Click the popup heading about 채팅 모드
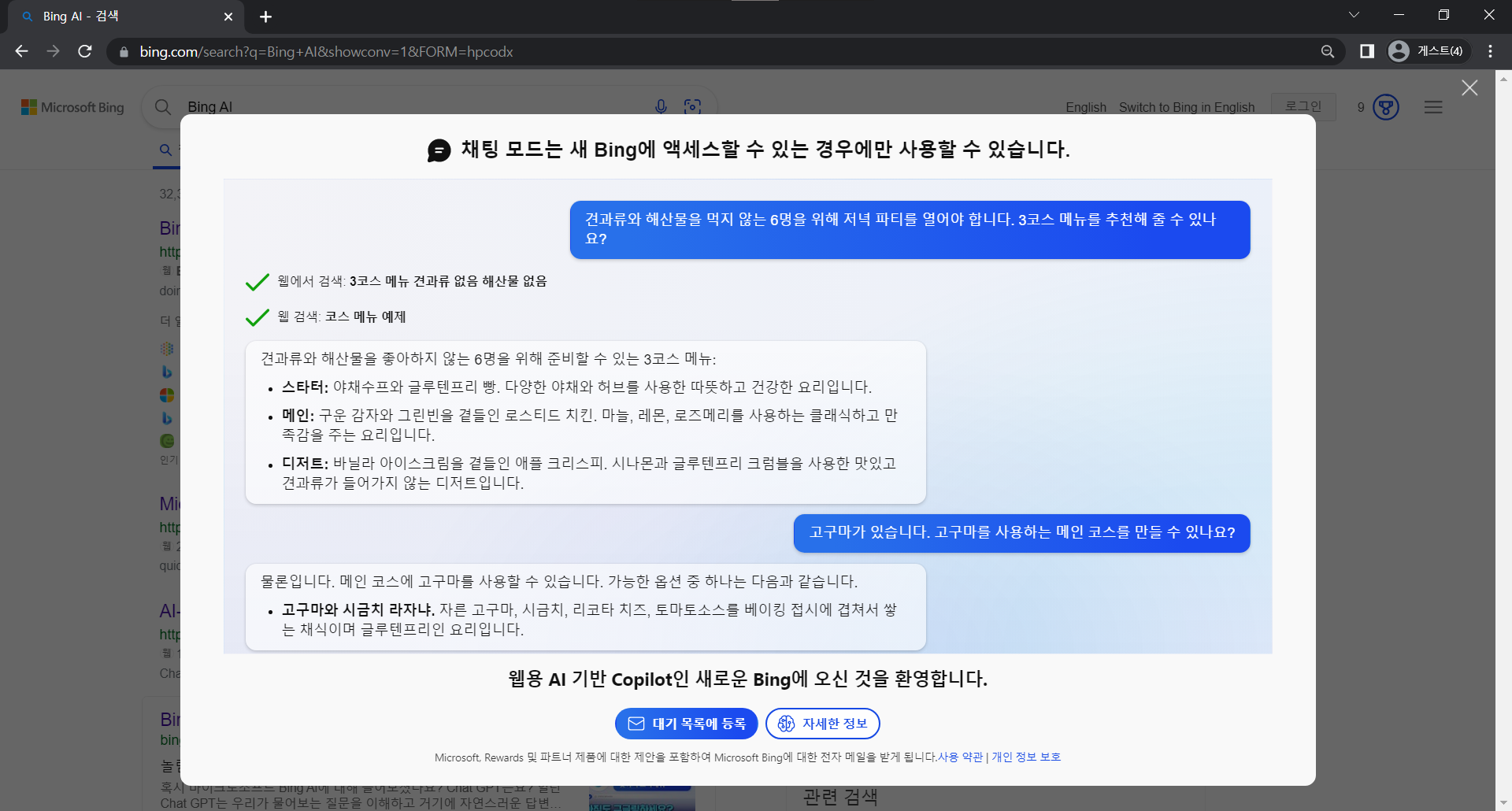This screenshot has height=811, width=1512. [x=765, y=150]
